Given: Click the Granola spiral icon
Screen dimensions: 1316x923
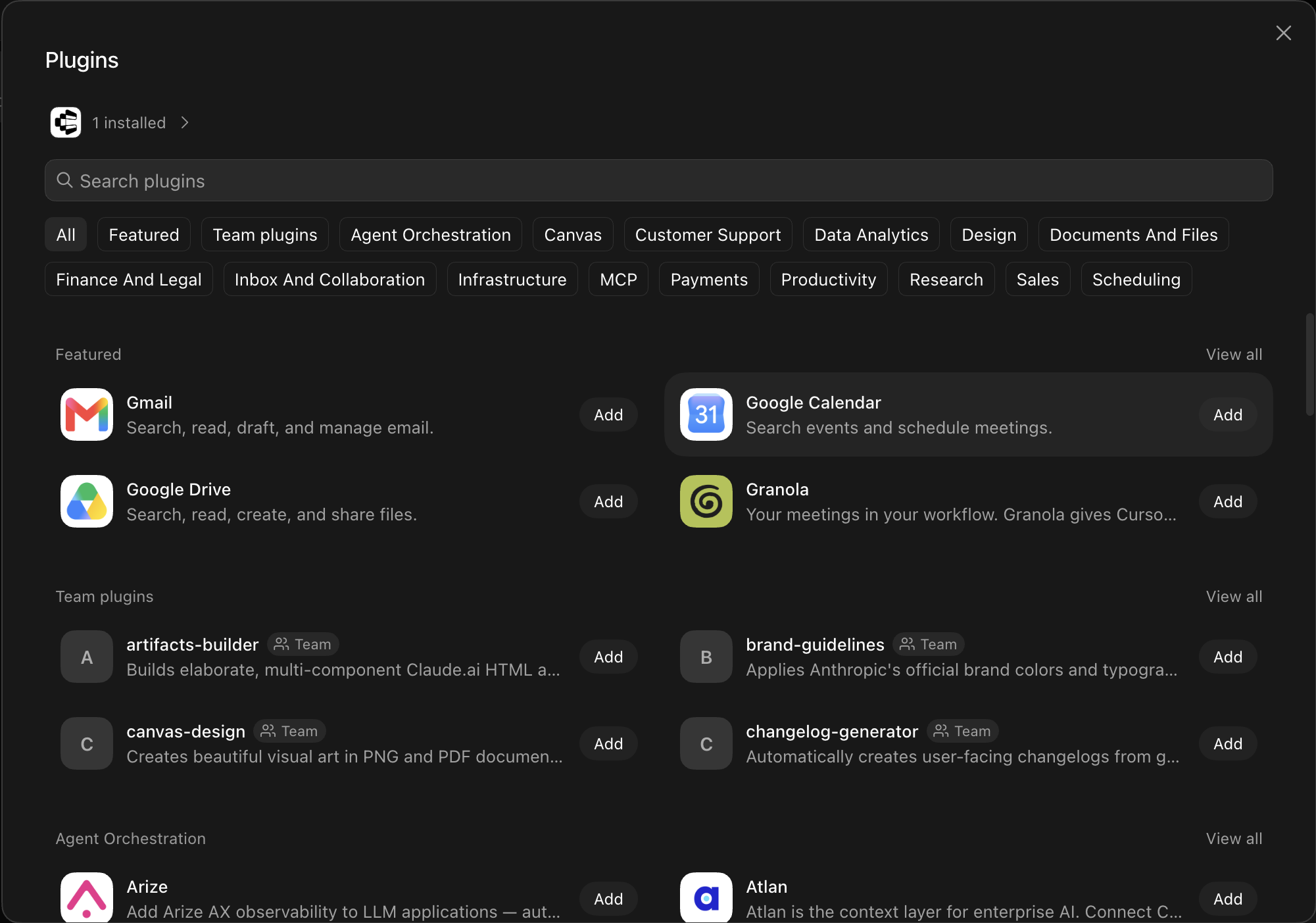Looking at the screenshot, I should click(706, 501).
